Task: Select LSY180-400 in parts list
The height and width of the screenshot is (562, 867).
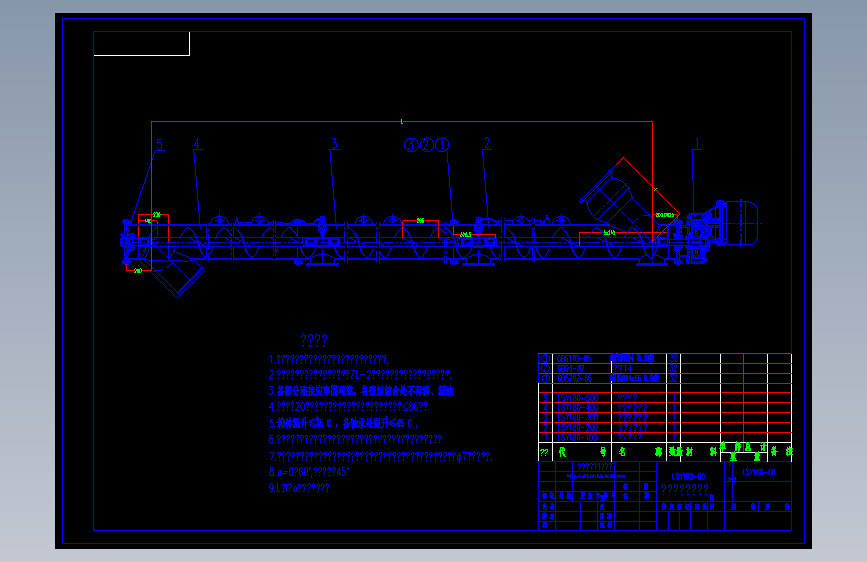Action: point(578,408)
